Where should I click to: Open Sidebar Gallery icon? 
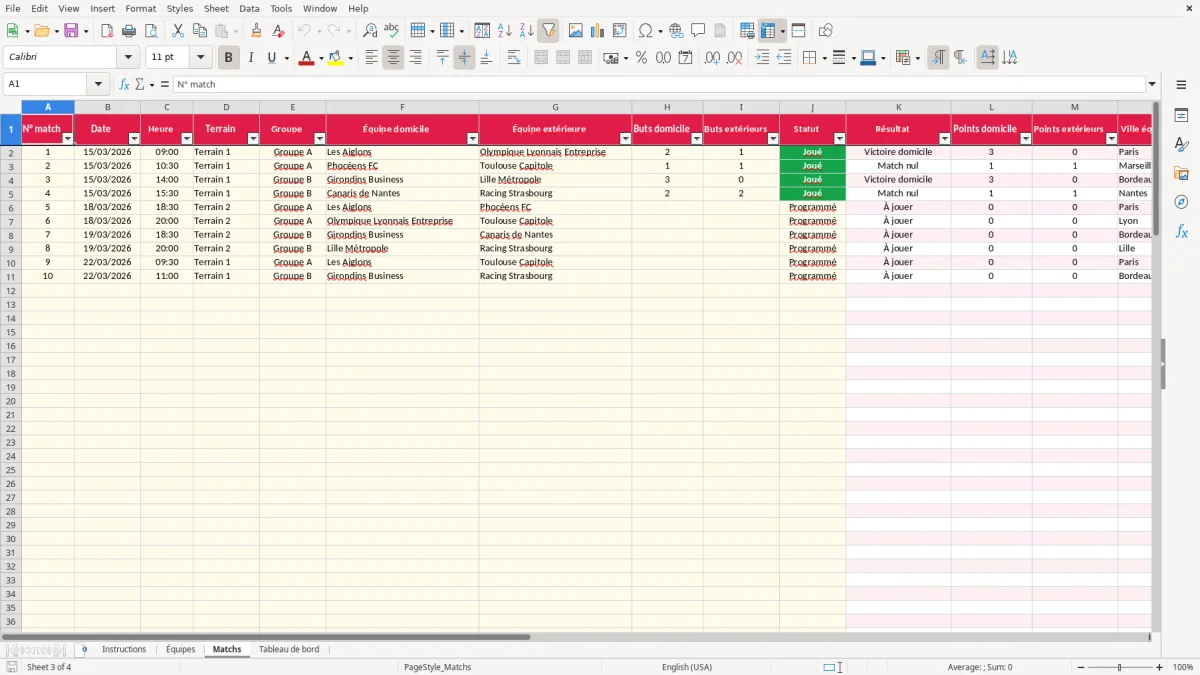point(1181,173)
